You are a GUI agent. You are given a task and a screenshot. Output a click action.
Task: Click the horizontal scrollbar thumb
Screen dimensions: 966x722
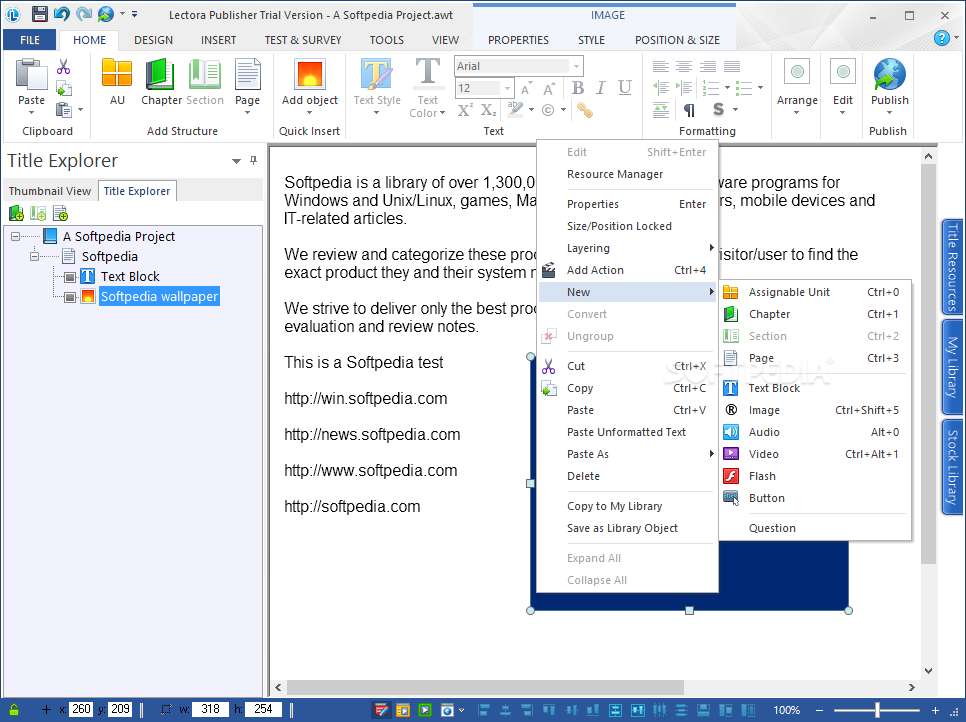[485, 687]
